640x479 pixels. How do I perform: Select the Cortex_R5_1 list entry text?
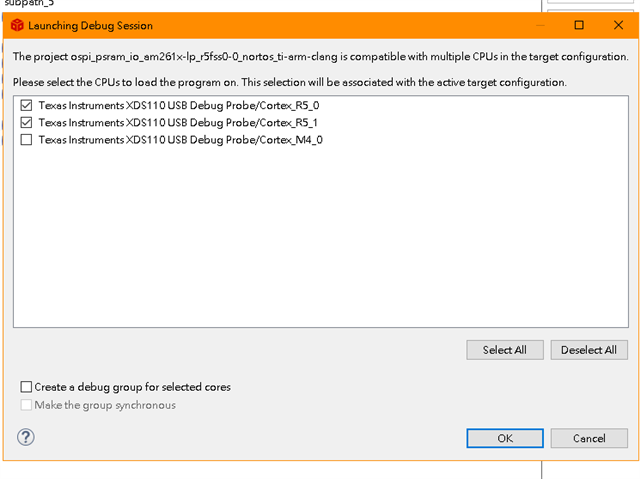tap(178, 123)
